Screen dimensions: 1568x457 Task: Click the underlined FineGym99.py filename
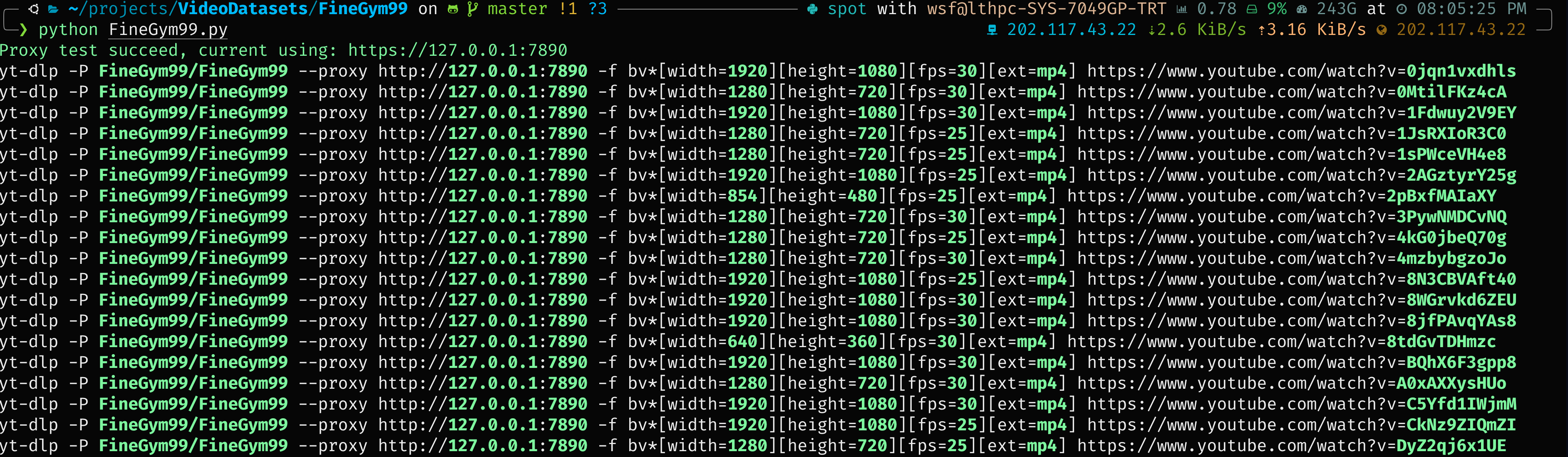pyautogui.click(x=168, y=29)
